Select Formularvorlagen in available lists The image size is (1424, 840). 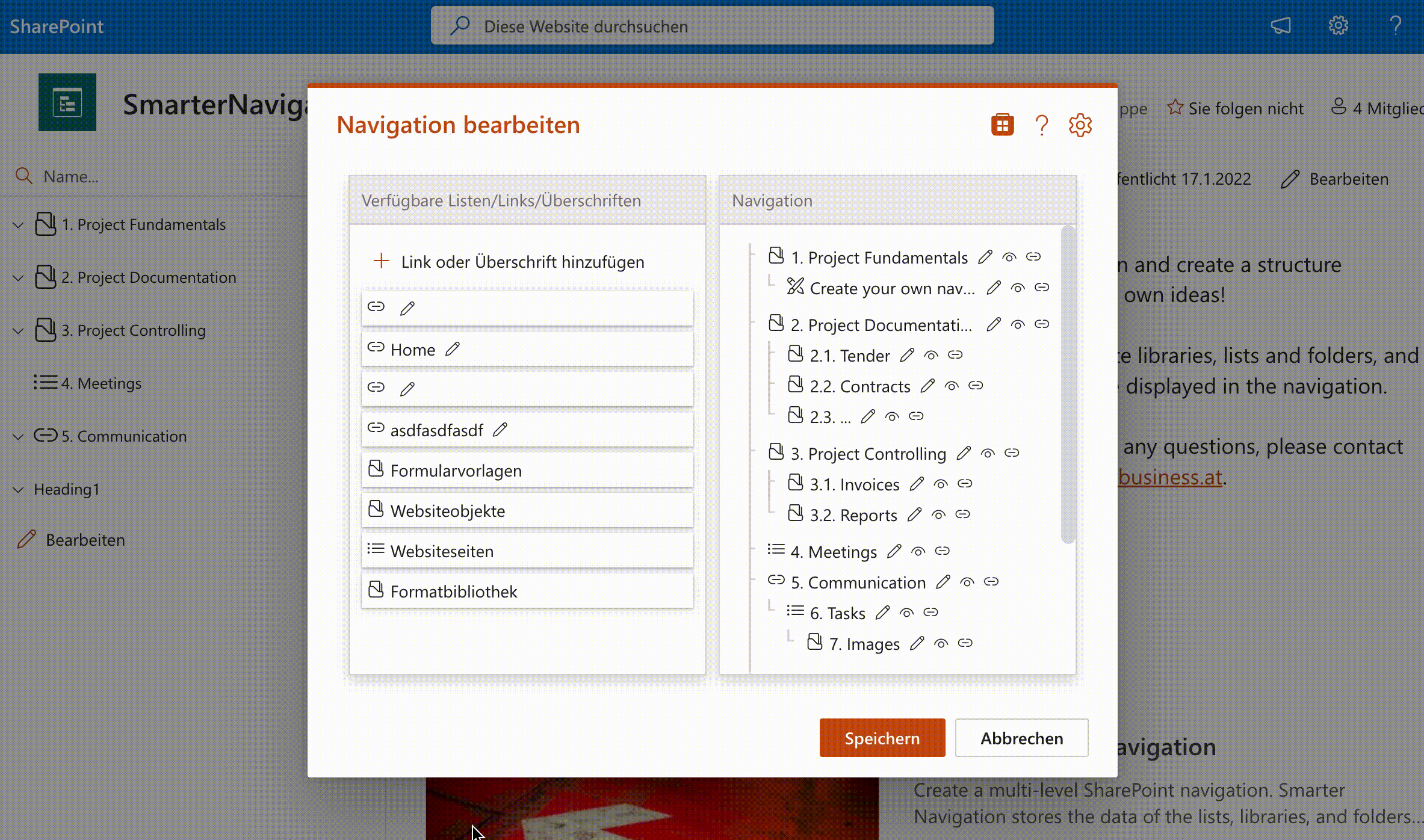pos(456,471)
